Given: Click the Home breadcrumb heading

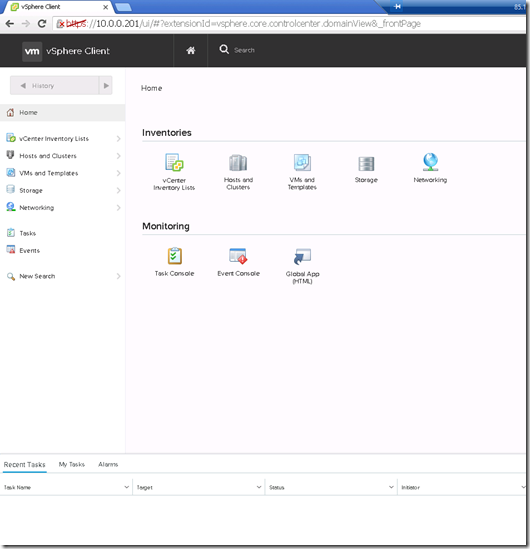Looking at the screenshot, I should (152, 88).
